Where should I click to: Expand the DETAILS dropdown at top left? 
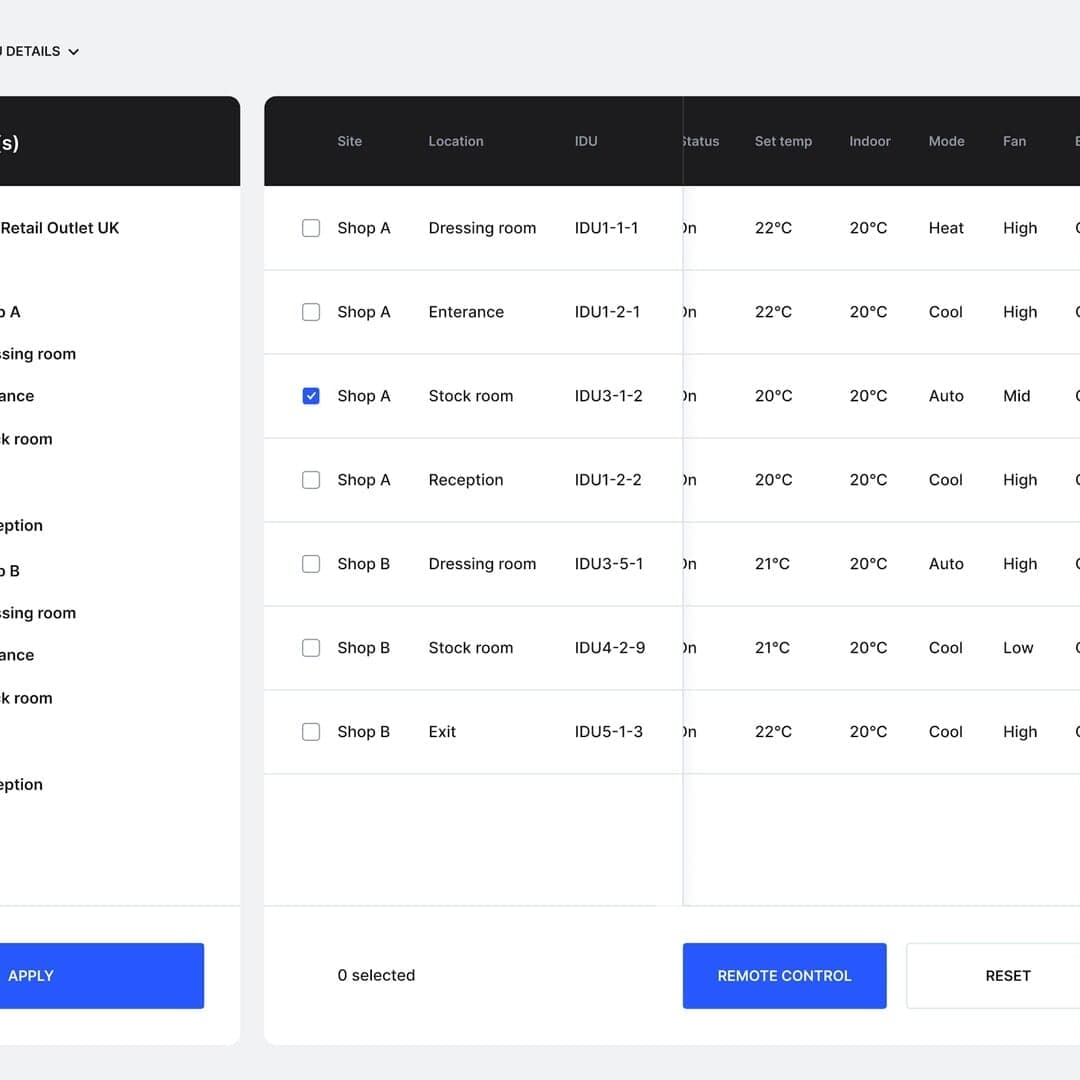40,51
